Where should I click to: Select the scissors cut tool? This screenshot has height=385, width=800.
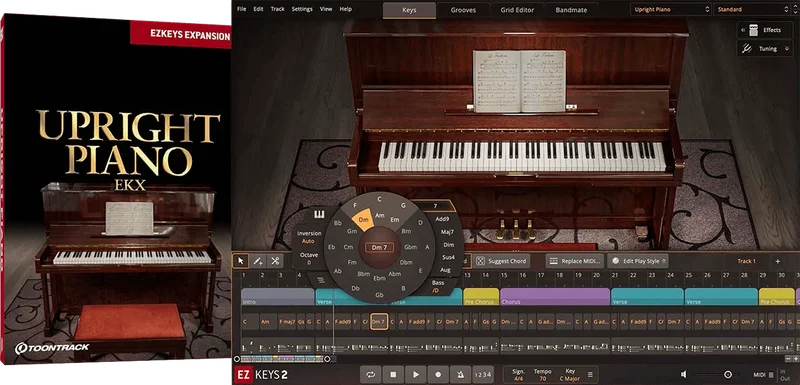275,261
